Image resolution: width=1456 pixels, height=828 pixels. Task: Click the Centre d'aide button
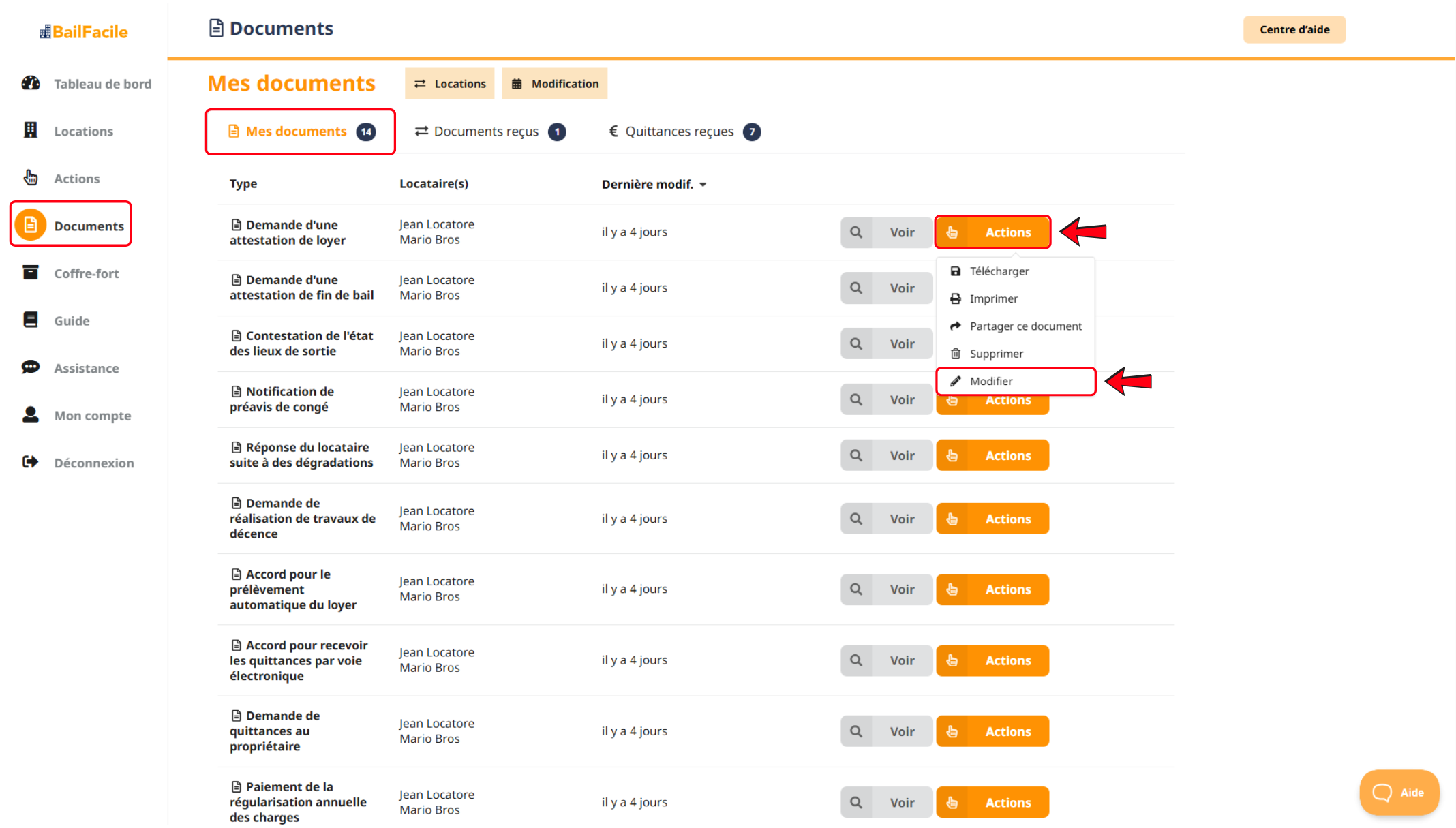click(x=1294, y=29)
